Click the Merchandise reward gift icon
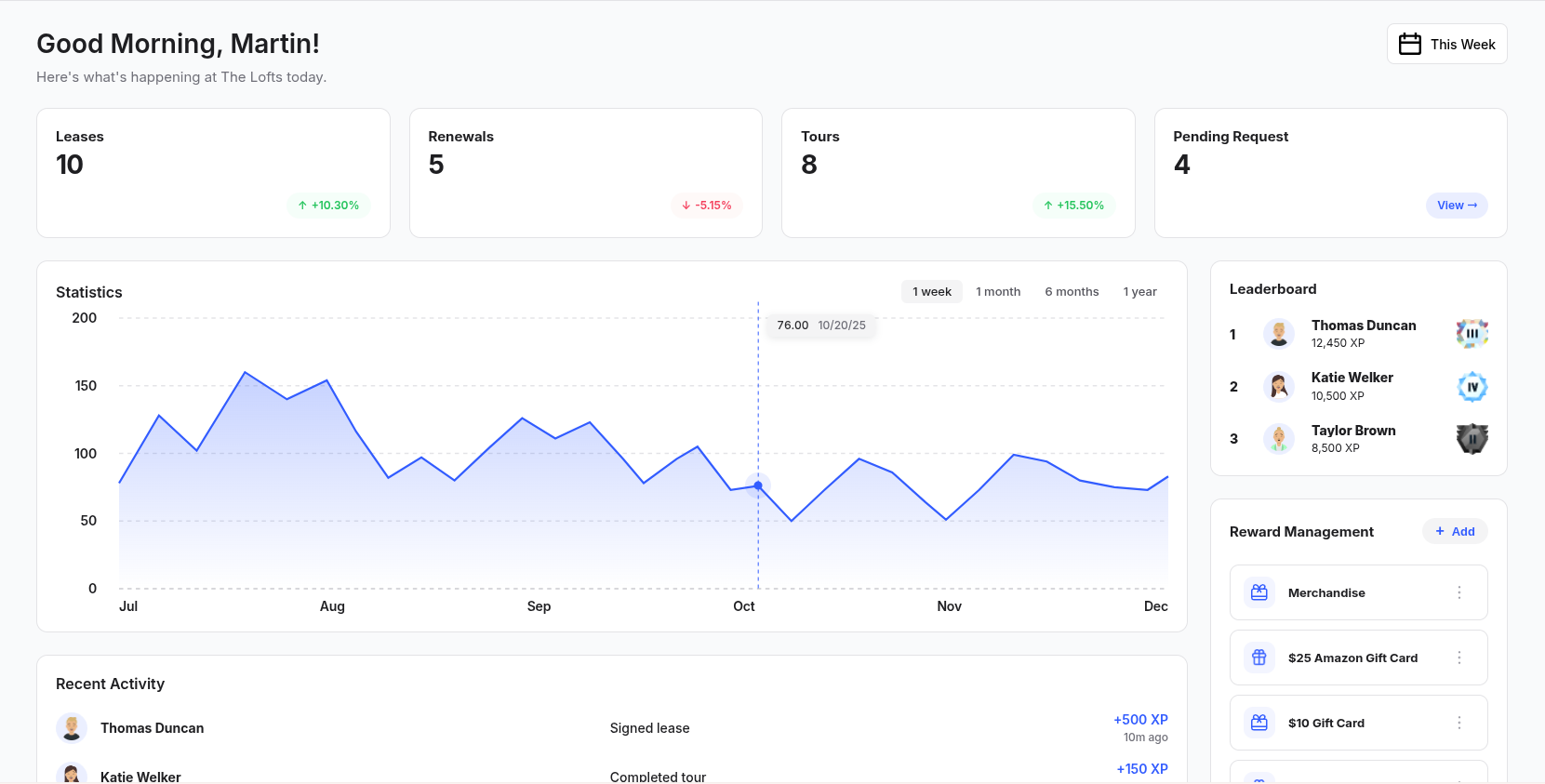The width and height of the screenshot is (1545, 784). 1259,592
